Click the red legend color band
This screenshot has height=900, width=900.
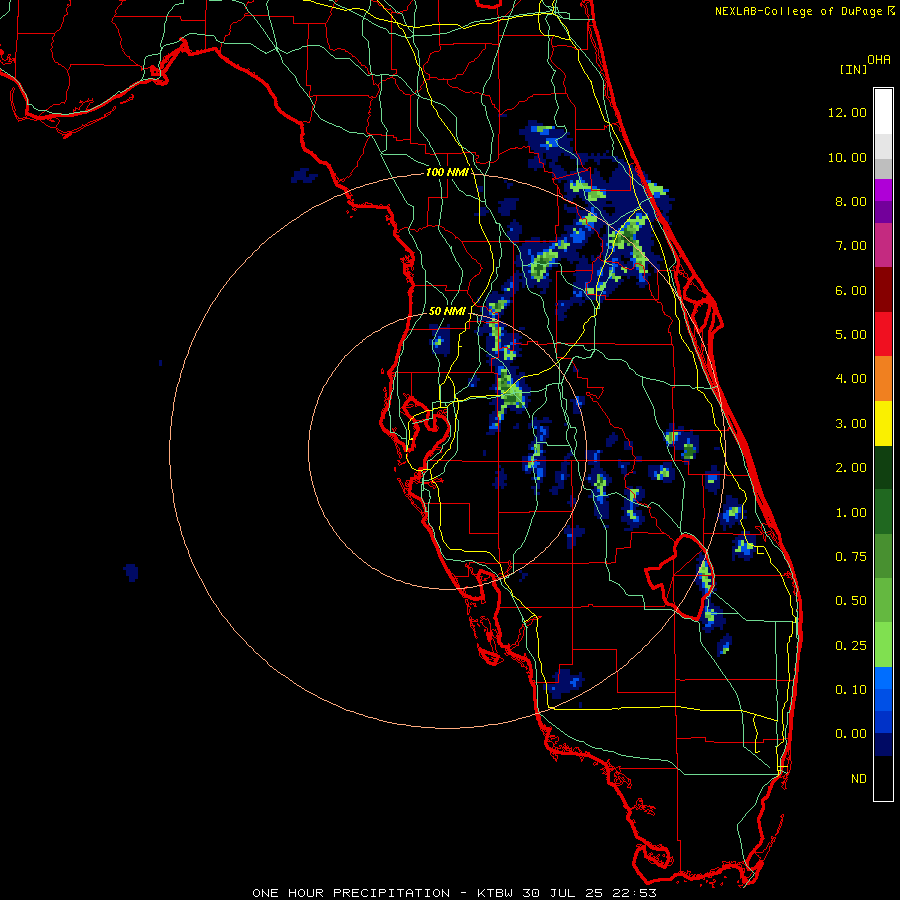[883, 334]
